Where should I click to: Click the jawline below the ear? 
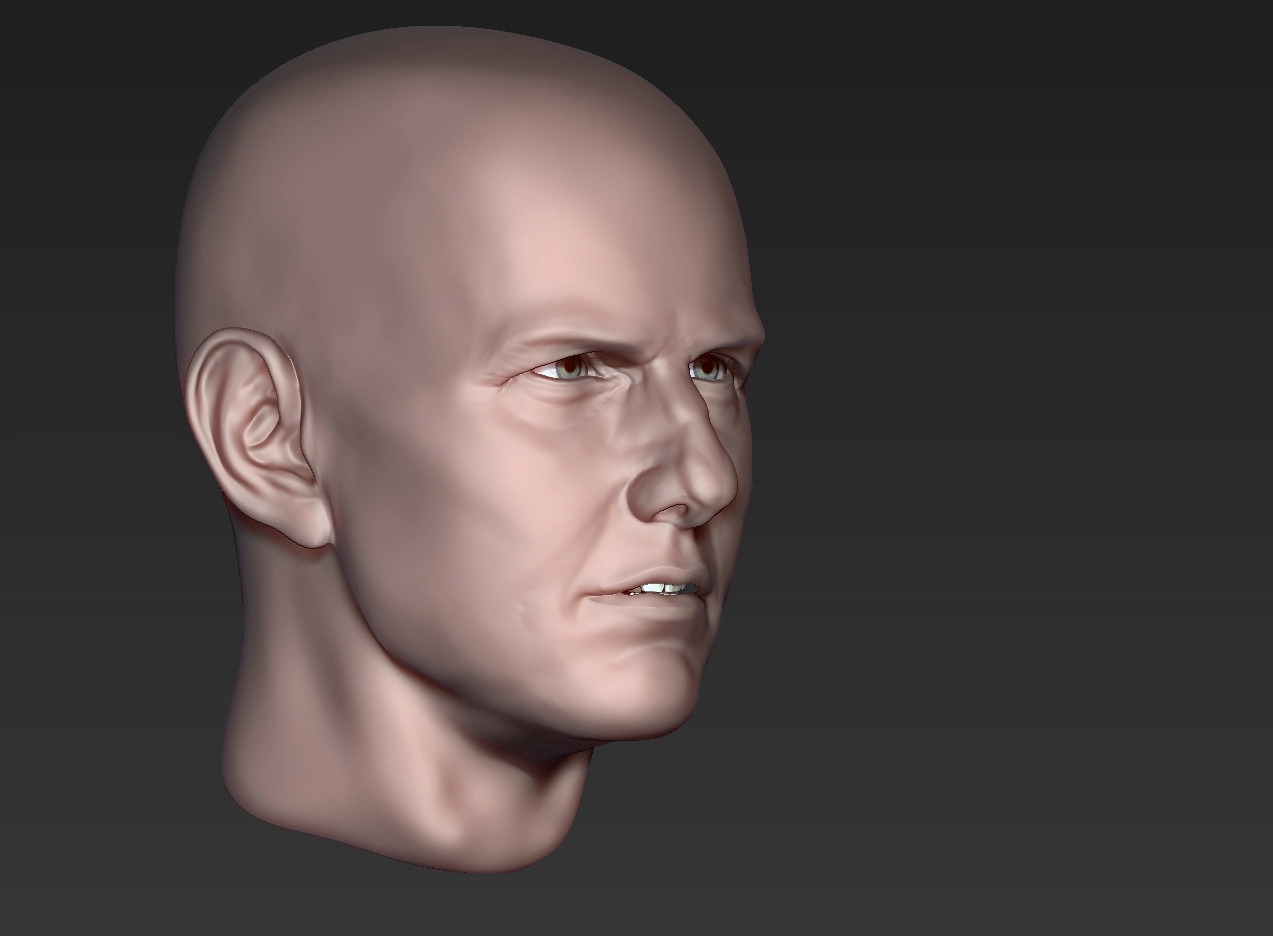[x=400, y=640]
